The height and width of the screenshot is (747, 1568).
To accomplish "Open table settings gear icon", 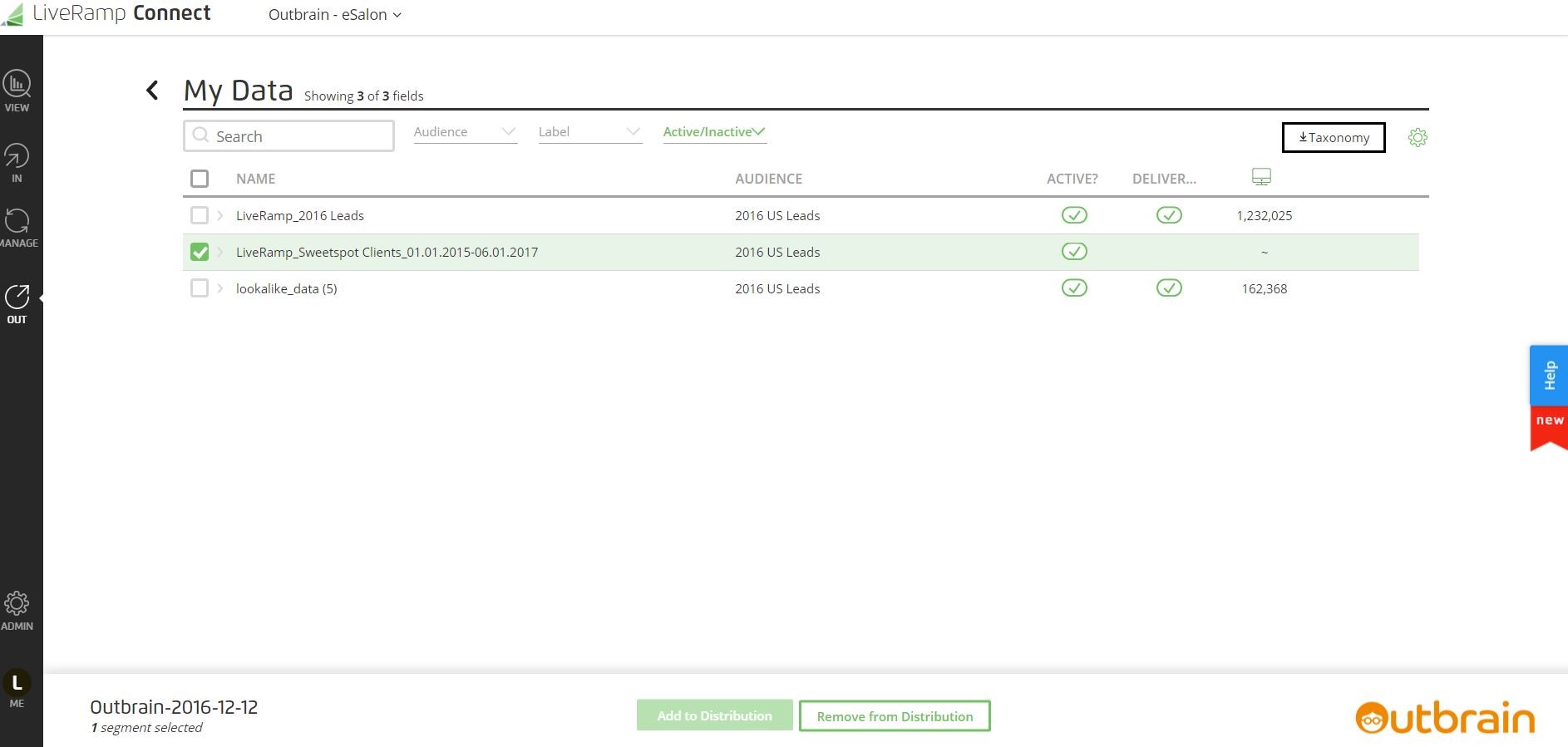I will tap(1418, 137).
